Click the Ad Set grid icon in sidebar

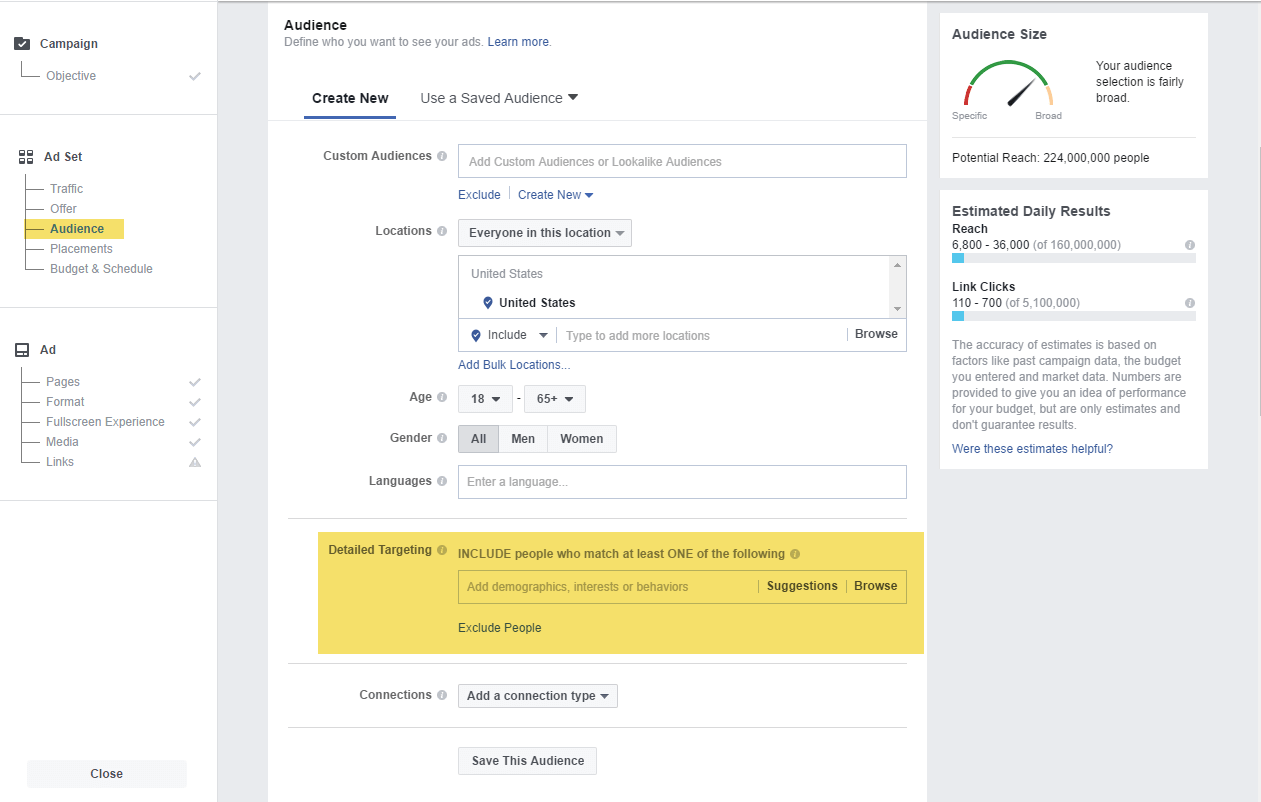(24, 156)
